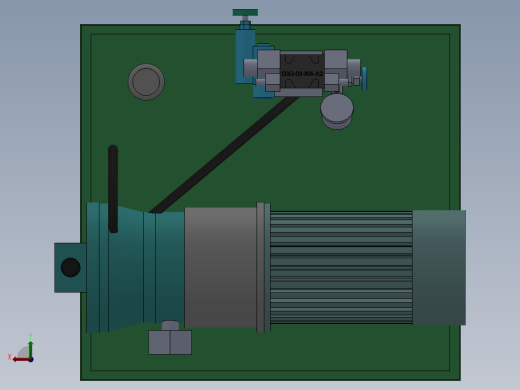Click the black hole in pump mounting bracket
Viewport: 520px width, 390px height.
[x=71, y=267]
